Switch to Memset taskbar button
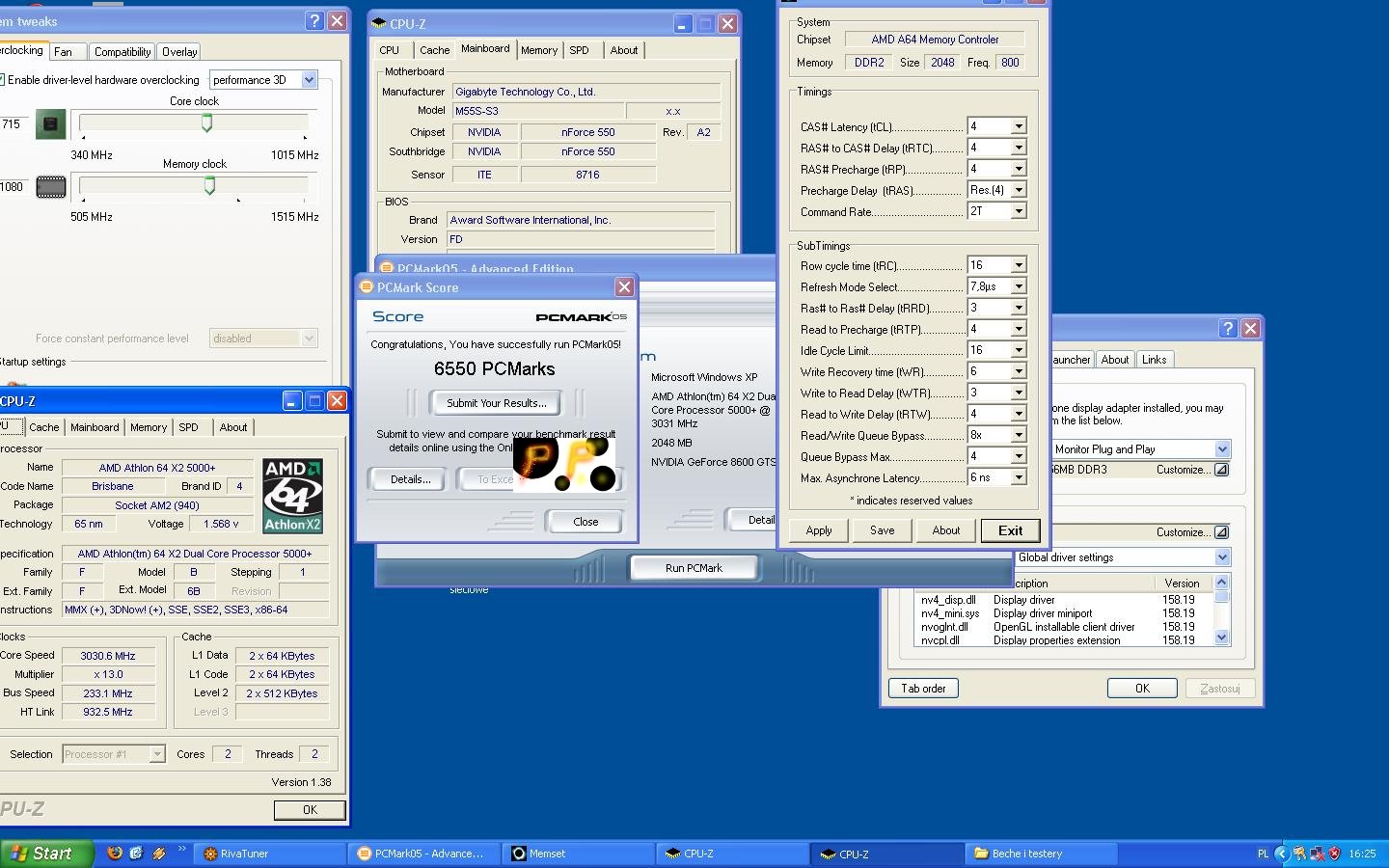This screenshot has height=868, width=1389. tap(579, 854)
